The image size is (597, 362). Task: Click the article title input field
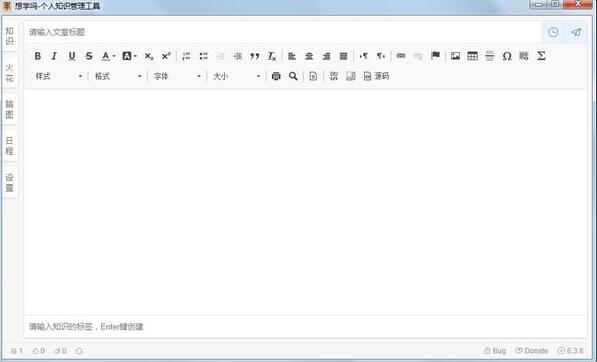coord(283,32)
